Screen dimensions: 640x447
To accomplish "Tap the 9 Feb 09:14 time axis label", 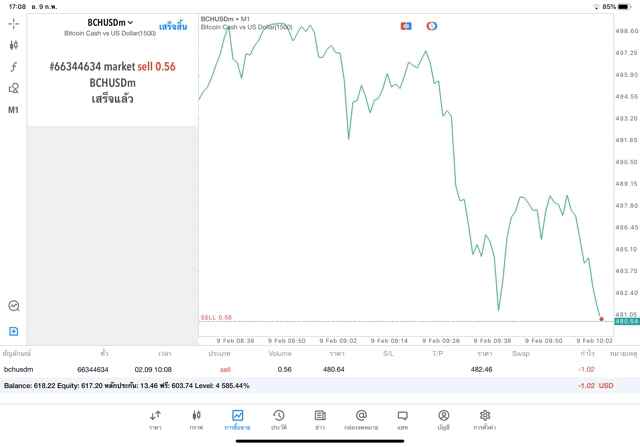I will tap(389, 341).
